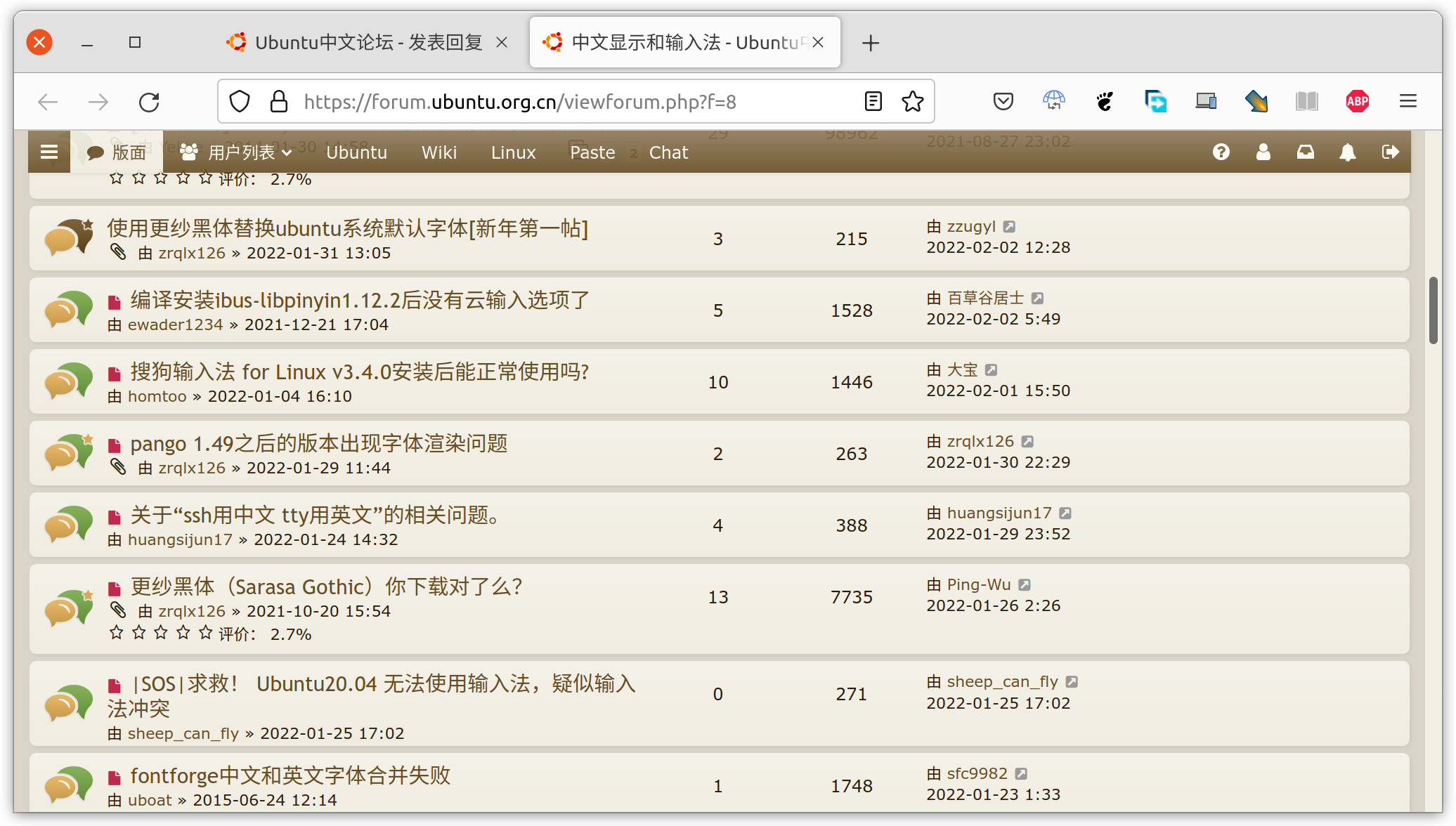Screen dimensions: 1456x826
Task: Click unread post icon for pango 1.49 topic
Action: point(115,445)
